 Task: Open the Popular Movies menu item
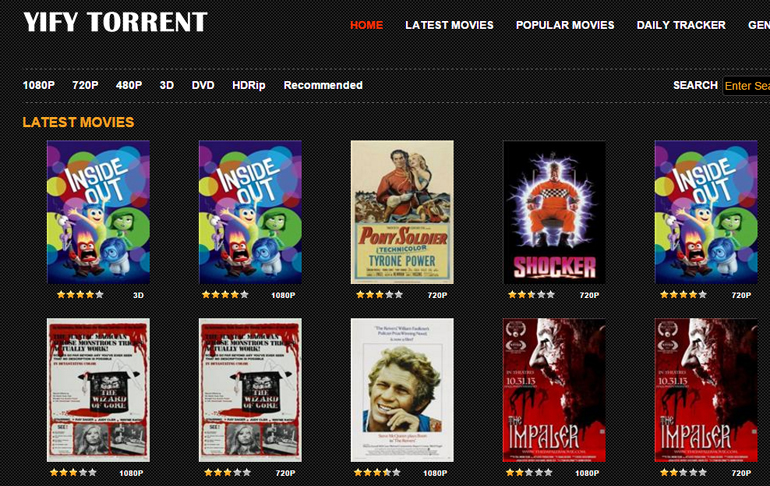pyautogui.click(x=565, y=25)
